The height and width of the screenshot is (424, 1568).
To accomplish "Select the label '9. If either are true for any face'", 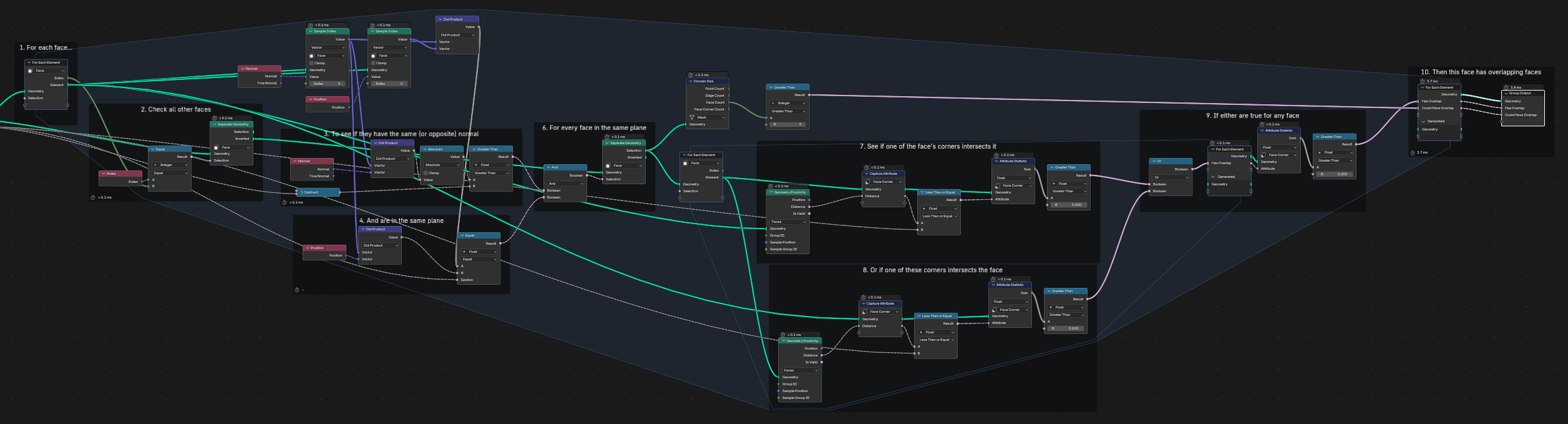I will (x=1252, y=116).
